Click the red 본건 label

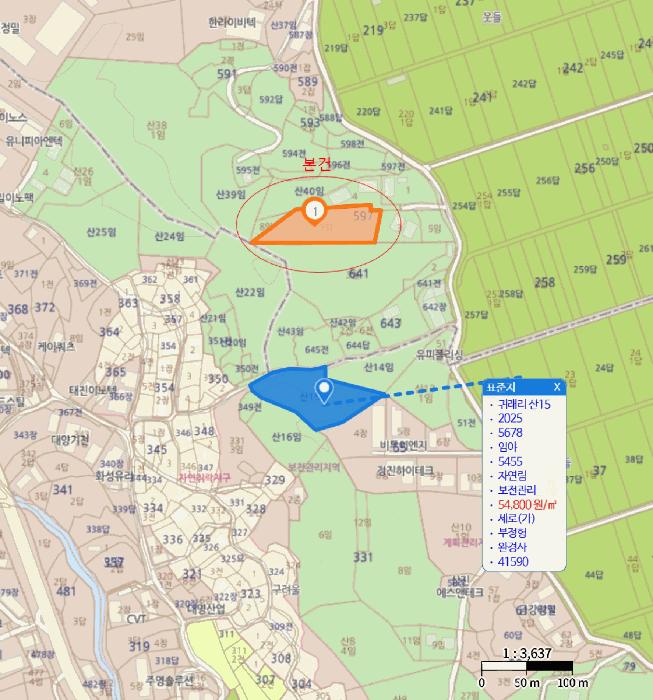click(316, 164)
